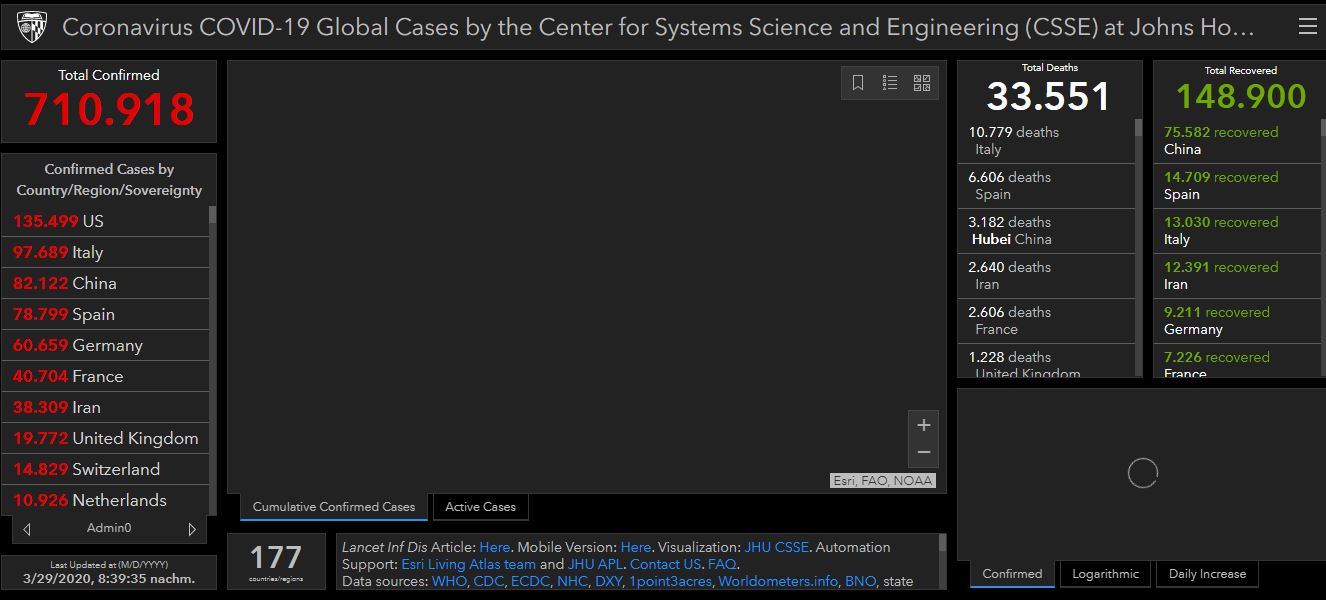Go to next admin level with right arrow

tap(192, 528)
